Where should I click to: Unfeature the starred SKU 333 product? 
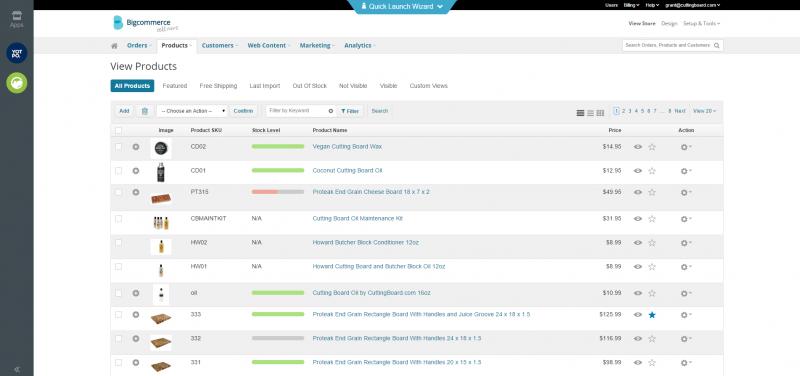652,315
